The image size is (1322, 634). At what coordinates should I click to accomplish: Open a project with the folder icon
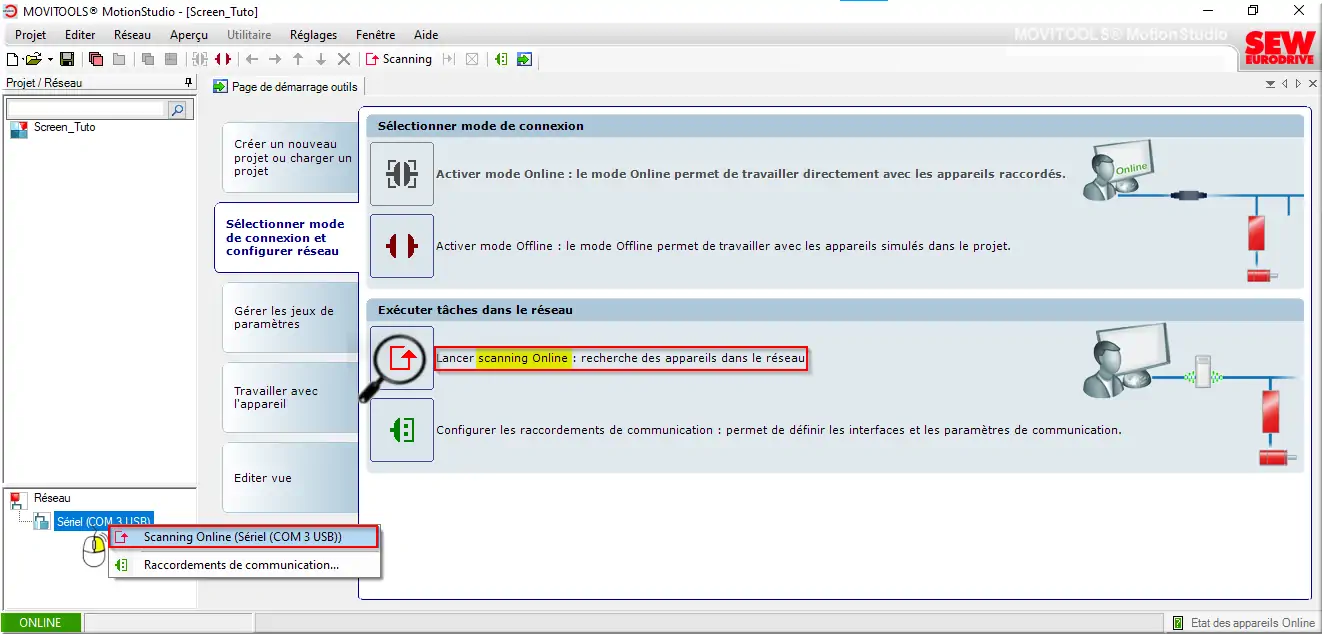click(x=33, y=59)
